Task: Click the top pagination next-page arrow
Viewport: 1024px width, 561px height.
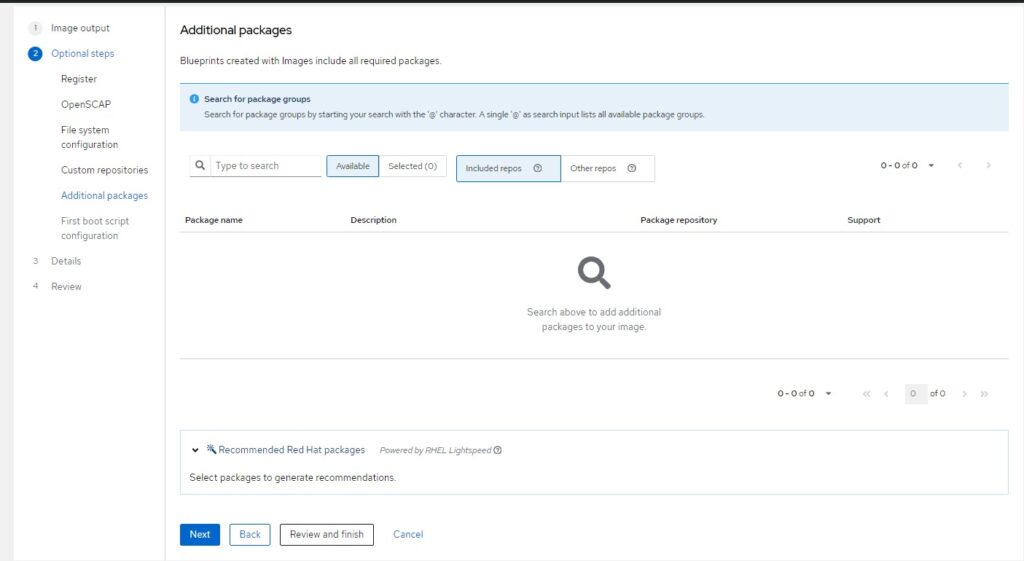Action: tap(988, 166)
